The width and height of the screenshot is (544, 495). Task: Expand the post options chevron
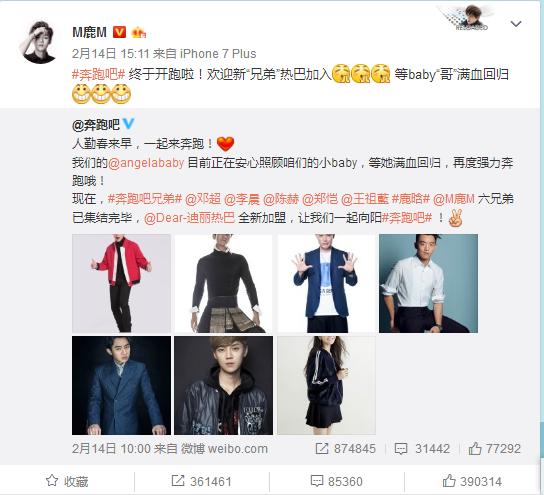click(516, 24)
